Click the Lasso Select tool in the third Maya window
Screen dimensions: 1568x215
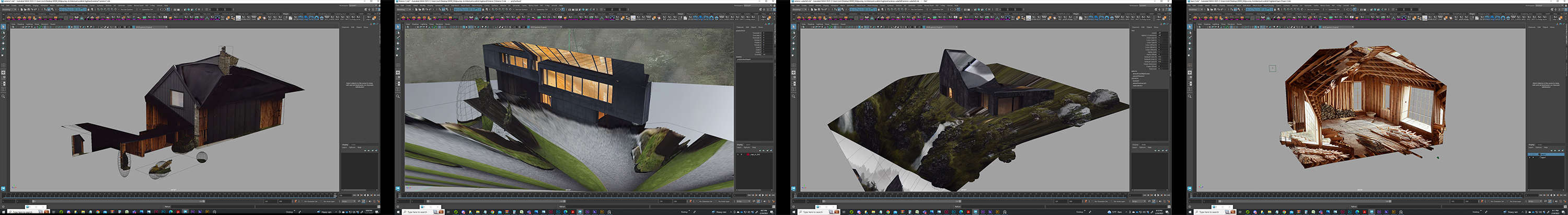point(794,32)
